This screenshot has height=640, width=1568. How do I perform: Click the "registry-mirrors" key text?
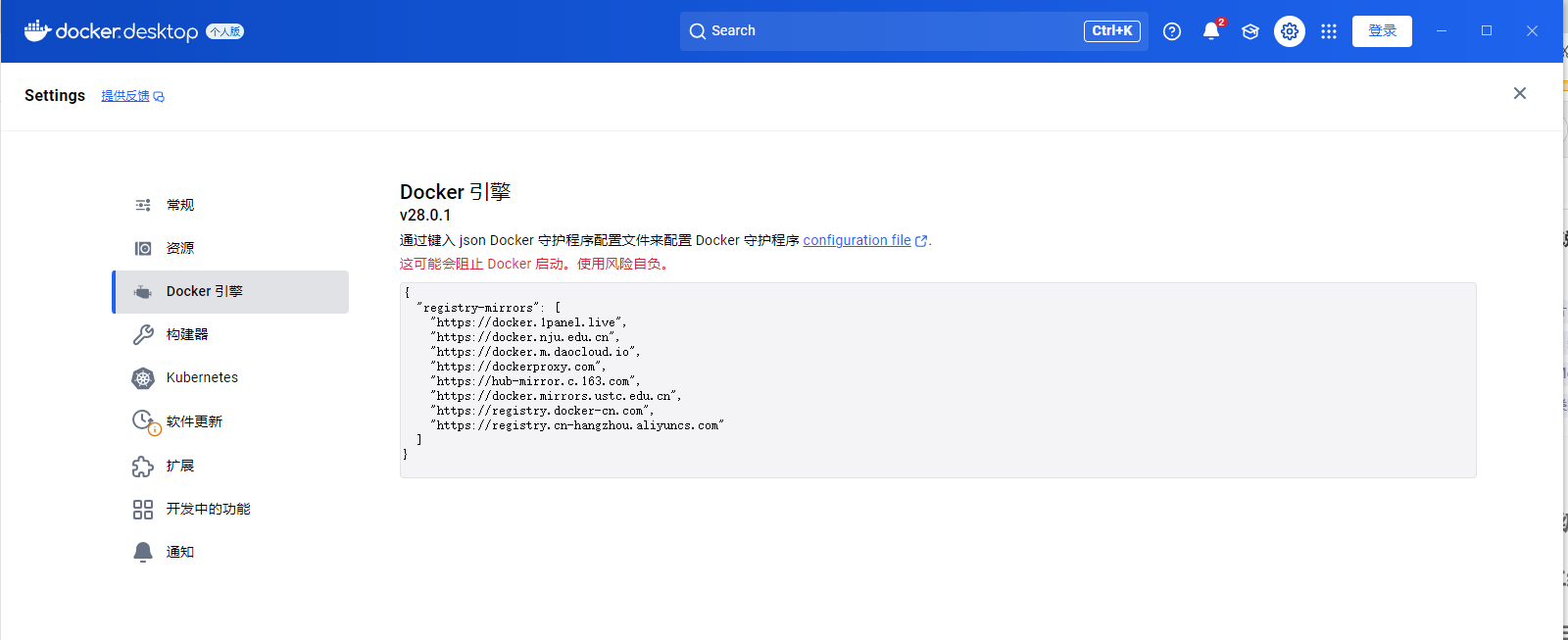tap(479, 308)
